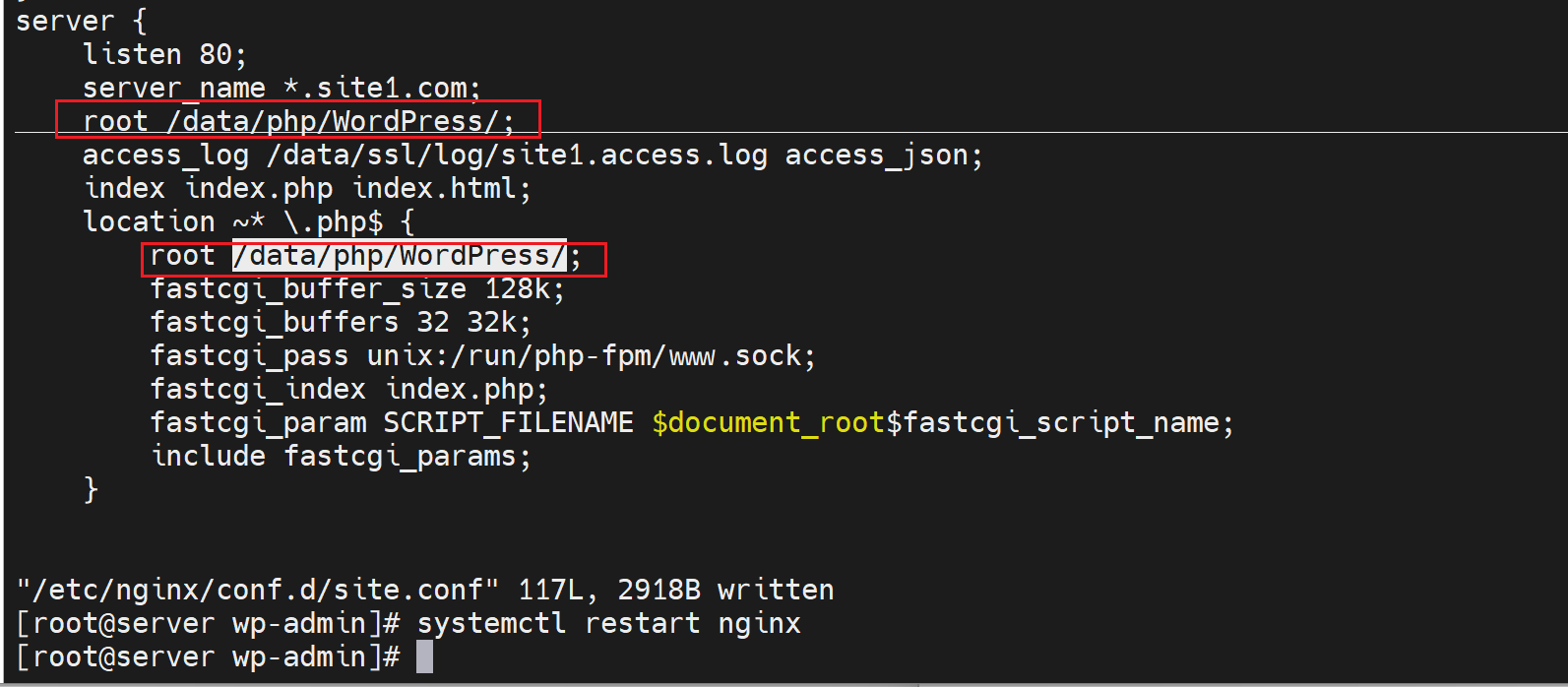
Task: Click the "location ~* \.php$" line
Action: pos(248,221)
